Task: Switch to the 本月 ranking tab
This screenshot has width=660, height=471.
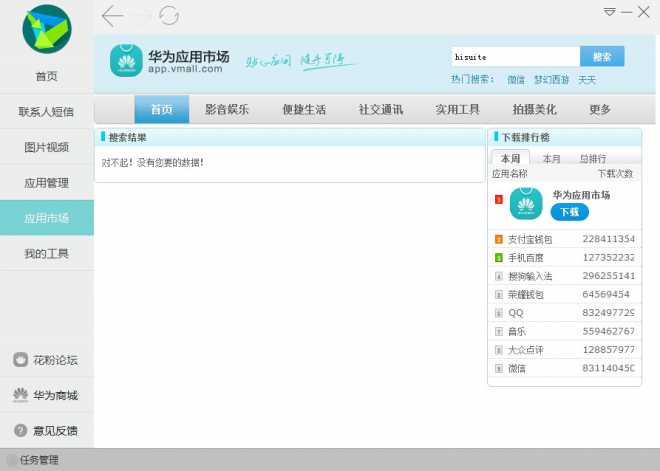Action: [x=551, y=158]
